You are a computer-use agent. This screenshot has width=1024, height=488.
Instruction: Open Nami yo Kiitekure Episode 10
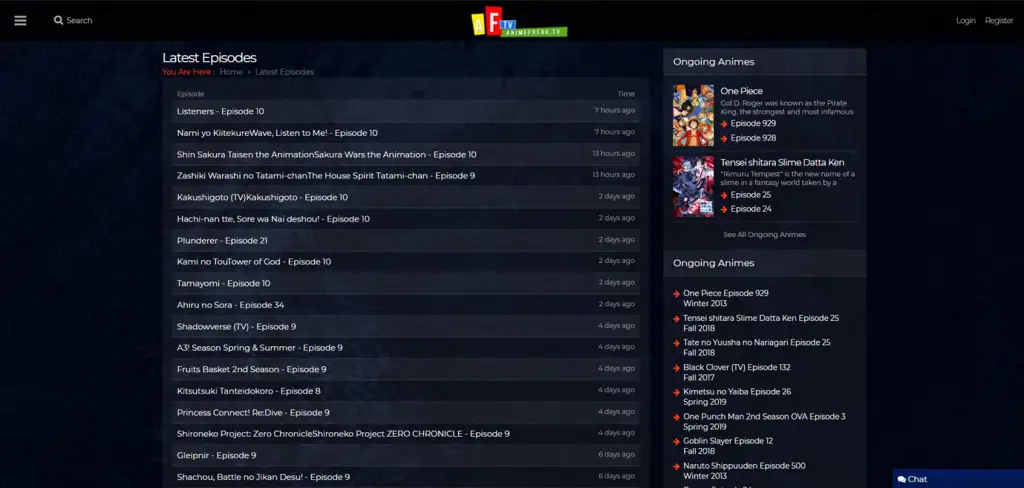277,133
